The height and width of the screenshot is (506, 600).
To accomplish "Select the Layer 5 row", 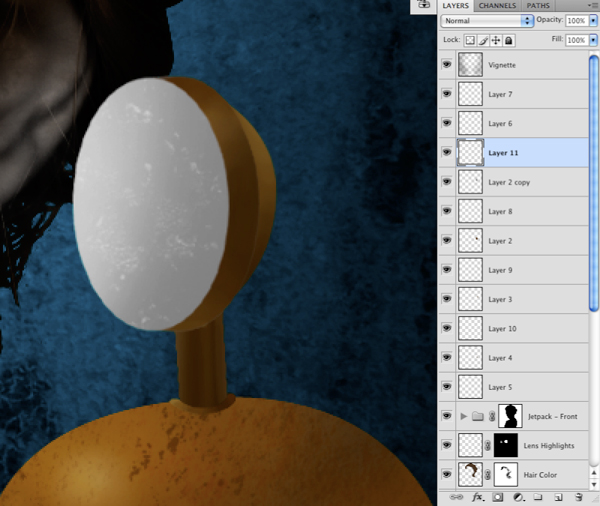I will pyautogui.click(x=513, y=387).
